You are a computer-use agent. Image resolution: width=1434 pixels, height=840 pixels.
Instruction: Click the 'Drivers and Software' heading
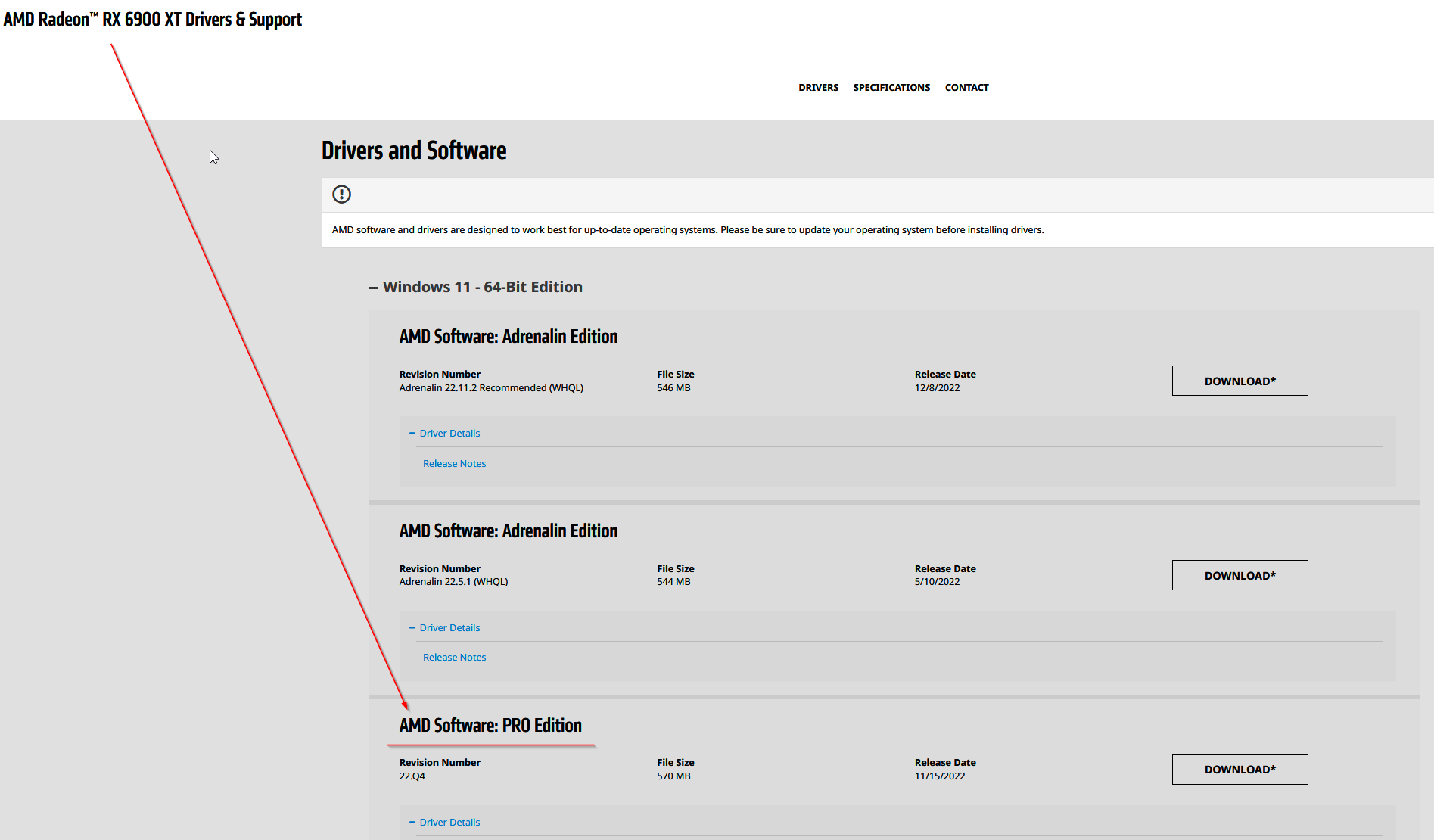coord(414,151)
